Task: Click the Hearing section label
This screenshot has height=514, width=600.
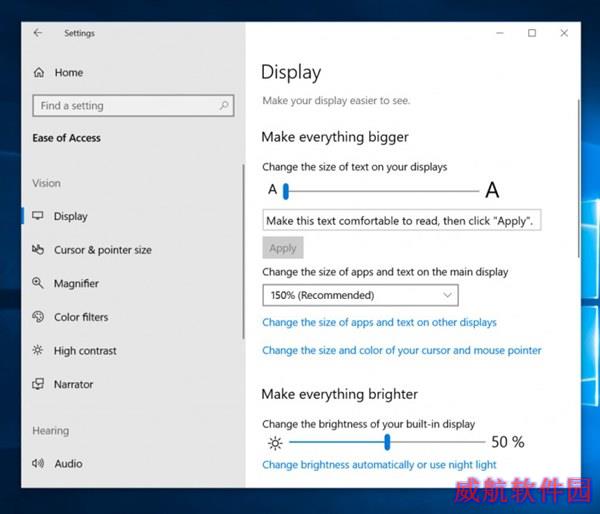Action: click(x=51, y=431)
